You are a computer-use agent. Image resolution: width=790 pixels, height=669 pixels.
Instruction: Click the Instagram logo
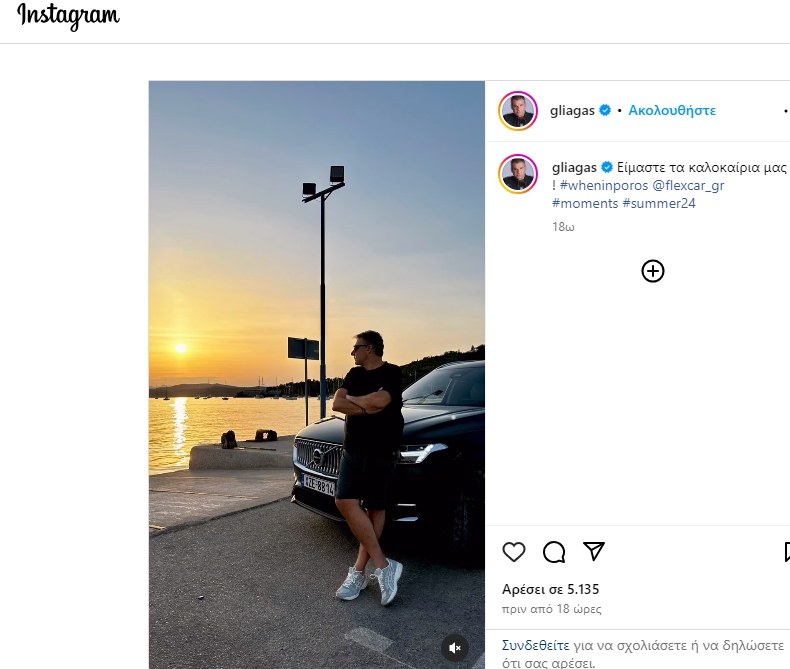pos(68,17)
